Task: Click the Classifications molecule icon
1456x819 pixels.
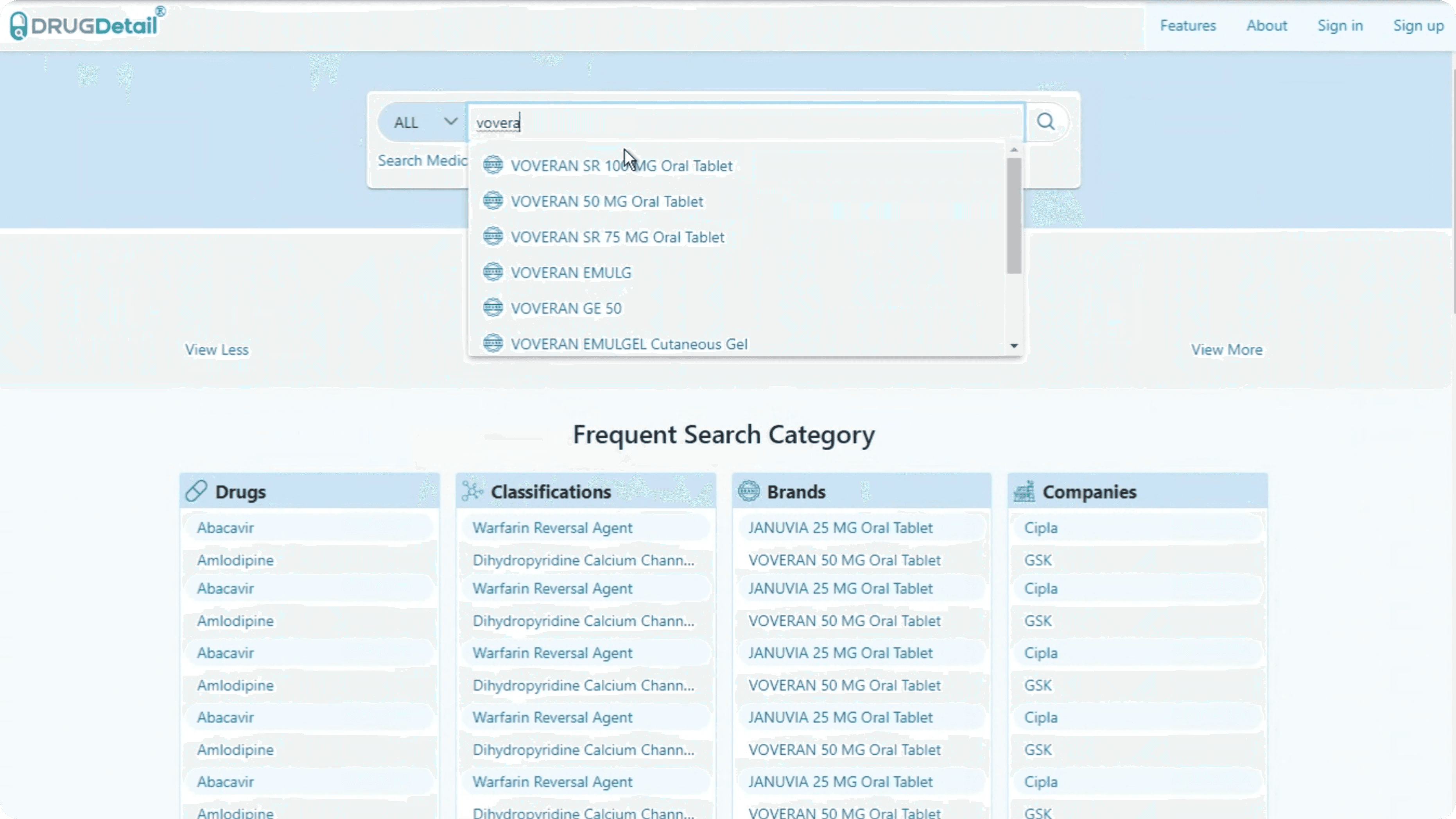Action: [x=472, y=491]
